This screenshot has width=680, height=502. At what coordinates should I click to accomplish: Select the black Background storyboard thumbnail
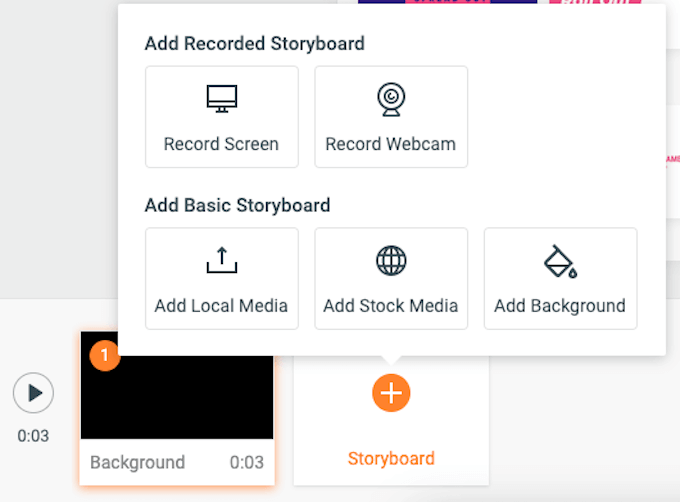tap(177, 390)
